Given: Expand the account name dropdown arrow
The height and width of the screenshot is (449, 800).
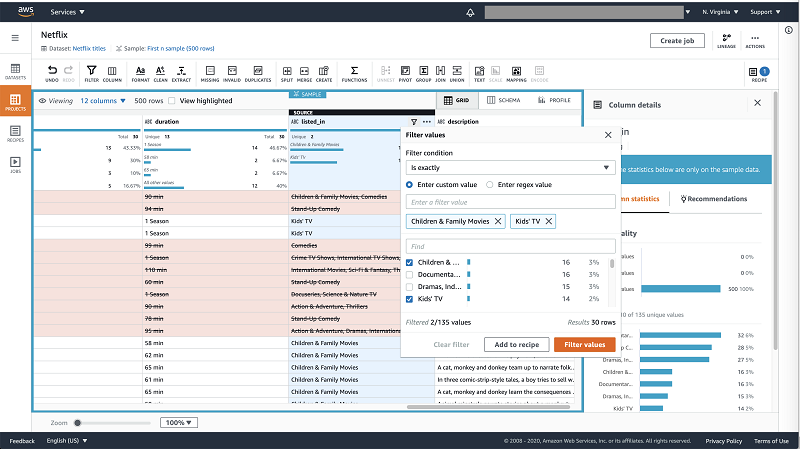Looking at the screenshot, I should tap(688, 12).
